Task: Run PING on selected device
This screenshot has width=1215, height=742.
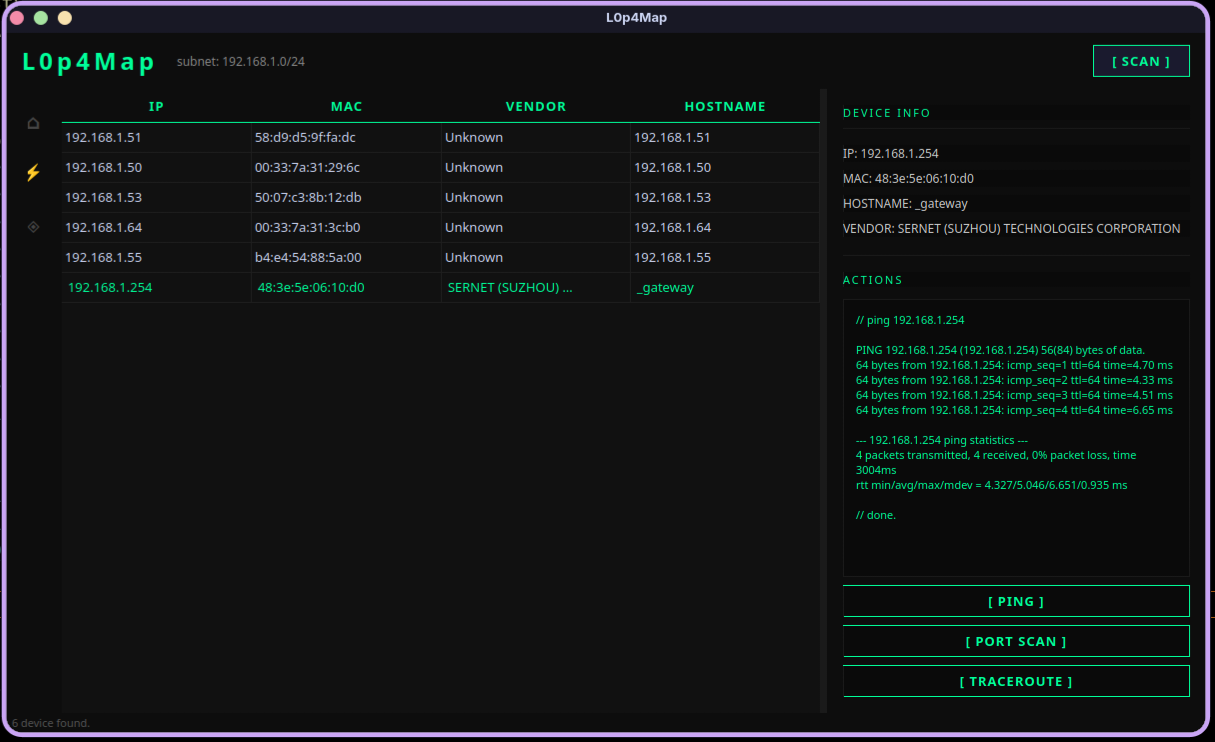Action: (x=1016, y=601)
